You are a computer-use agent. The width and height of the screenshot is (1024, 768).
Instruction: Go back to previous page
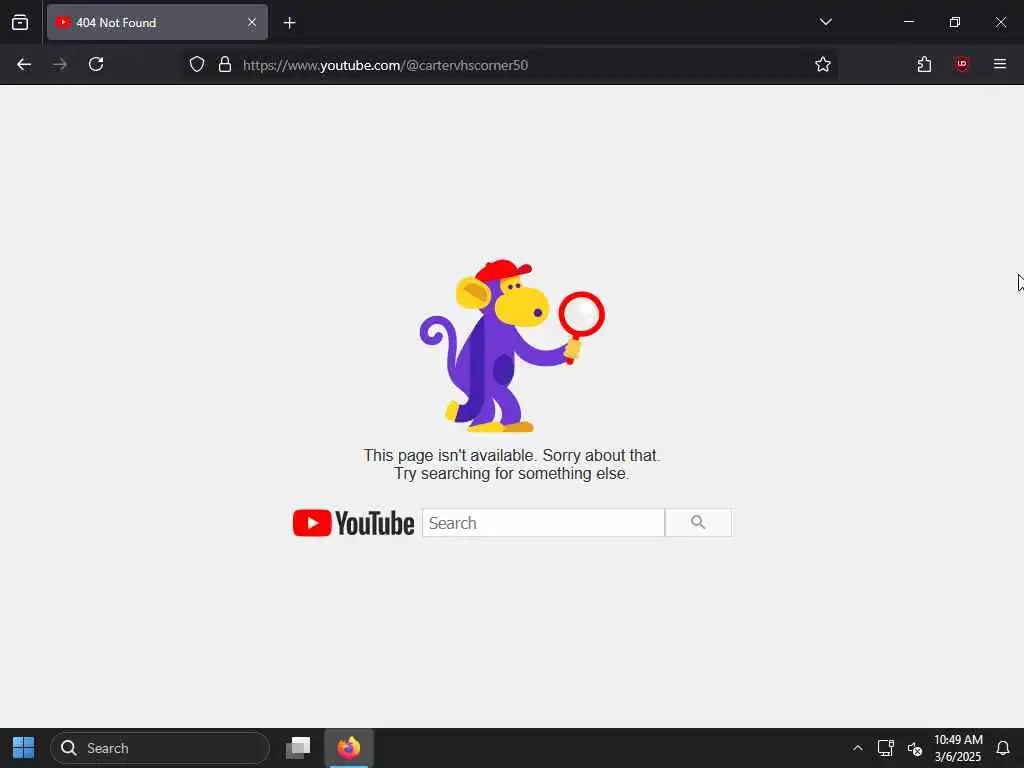click(24, 64)
